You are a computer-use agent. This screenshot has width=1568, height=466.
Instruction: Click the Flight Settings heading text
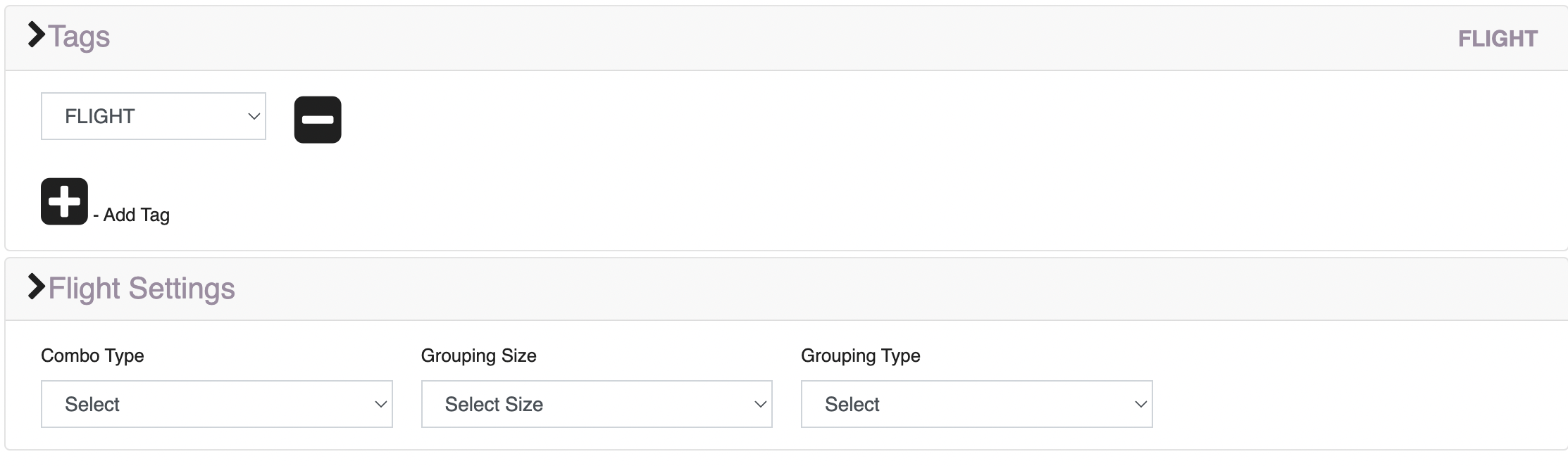coord(142,289)
